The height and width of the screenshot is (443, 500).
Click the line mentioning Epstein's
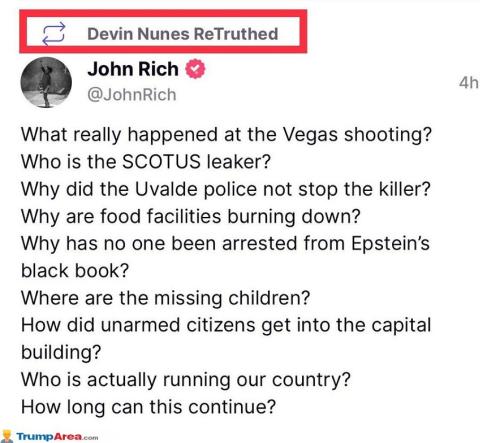[x=225, y=243]
